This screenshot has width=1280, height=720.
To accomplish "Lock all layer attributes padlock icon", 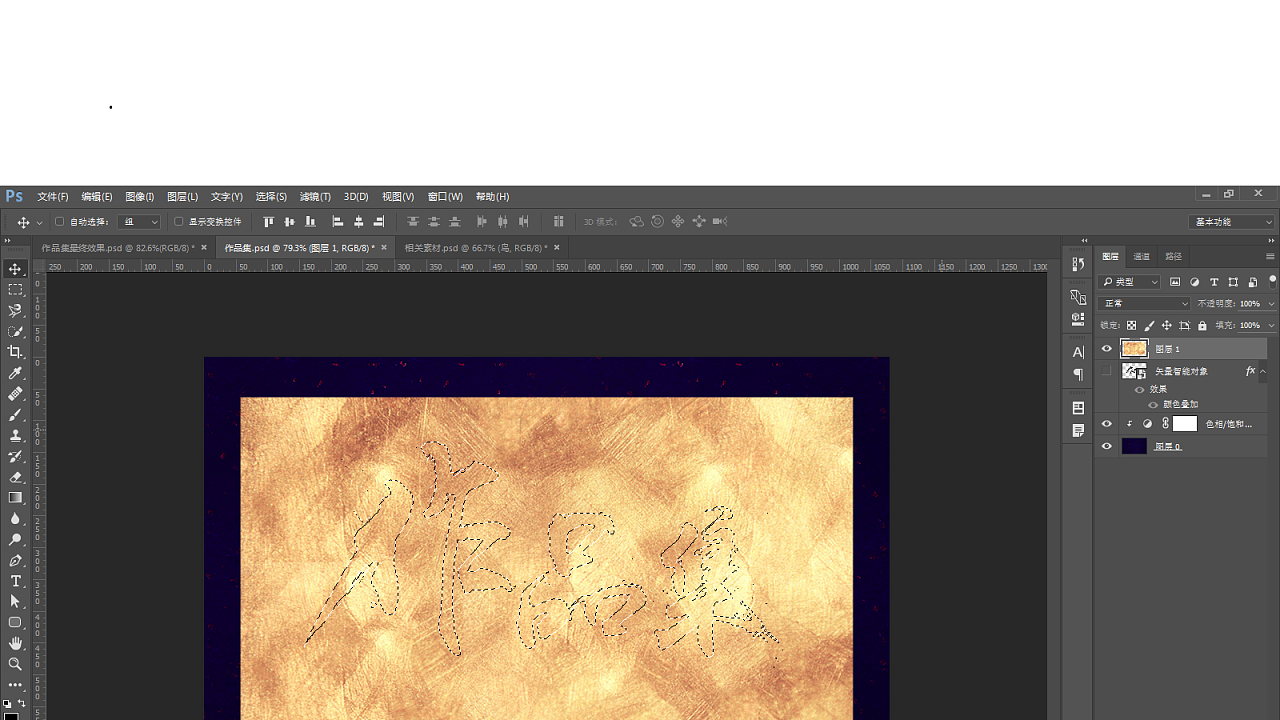I will click(1202, 326).
